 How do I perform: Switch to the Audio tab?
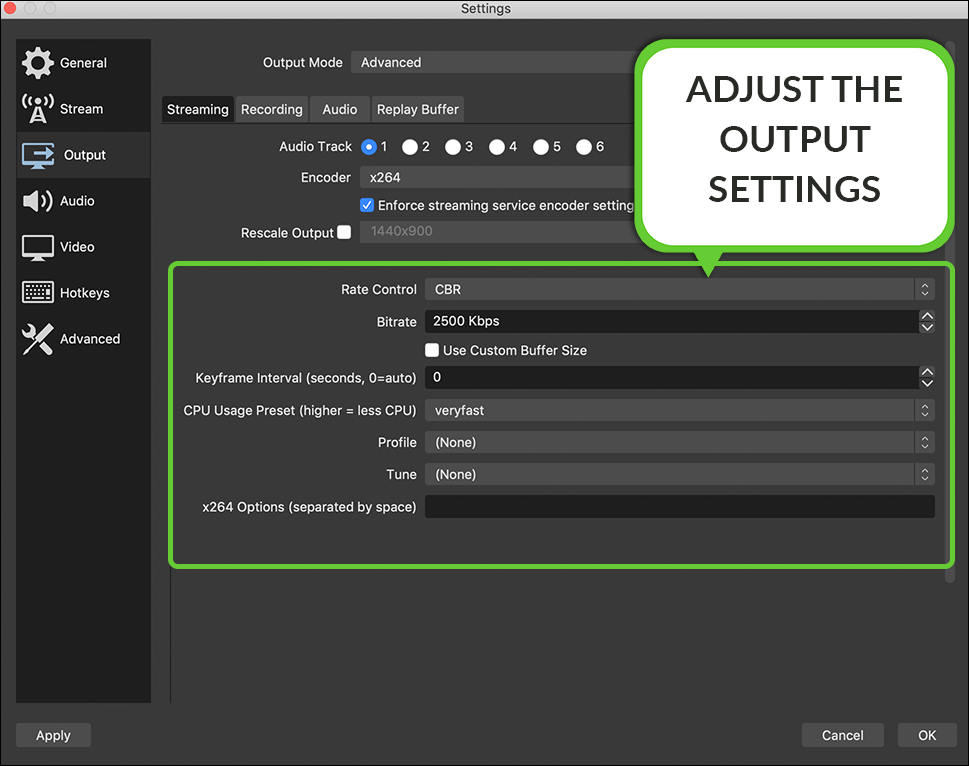(340, 109)
